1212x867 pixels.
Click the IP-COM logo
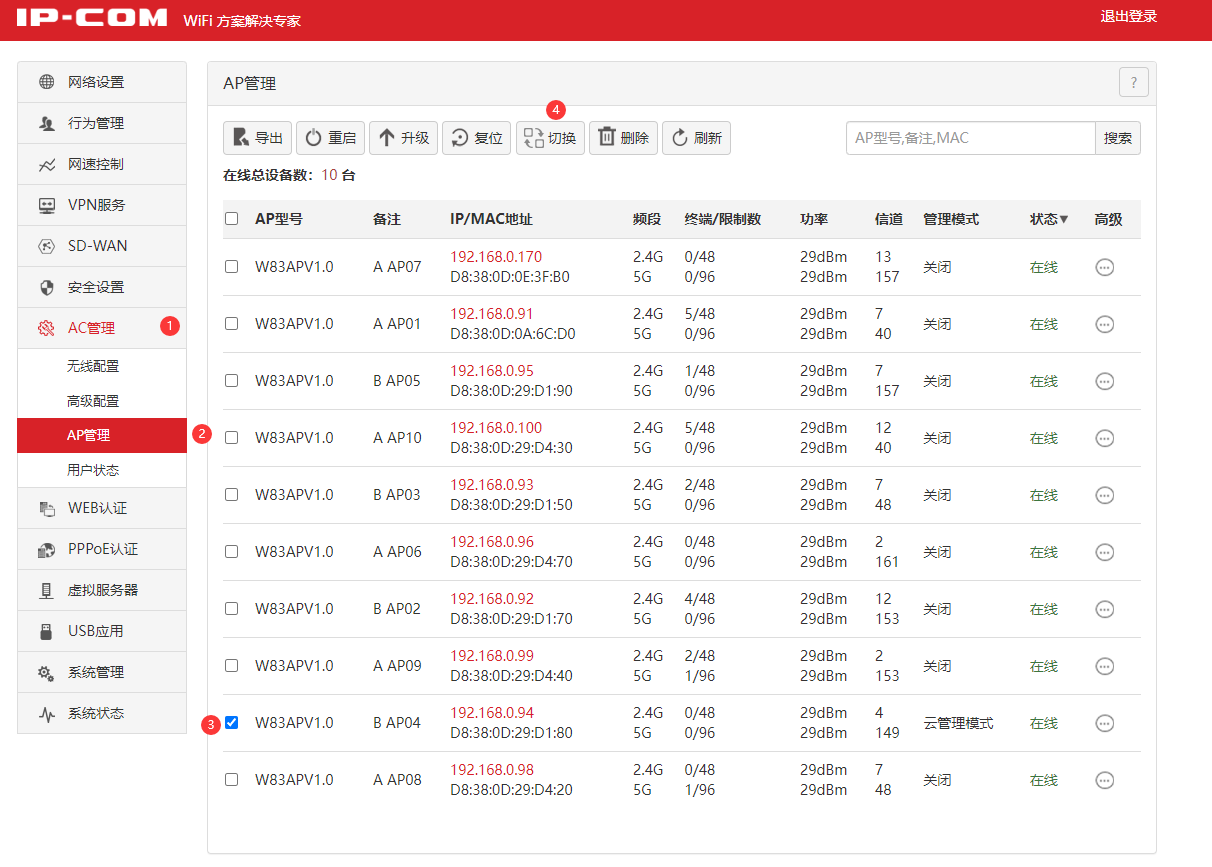(92, 18)
